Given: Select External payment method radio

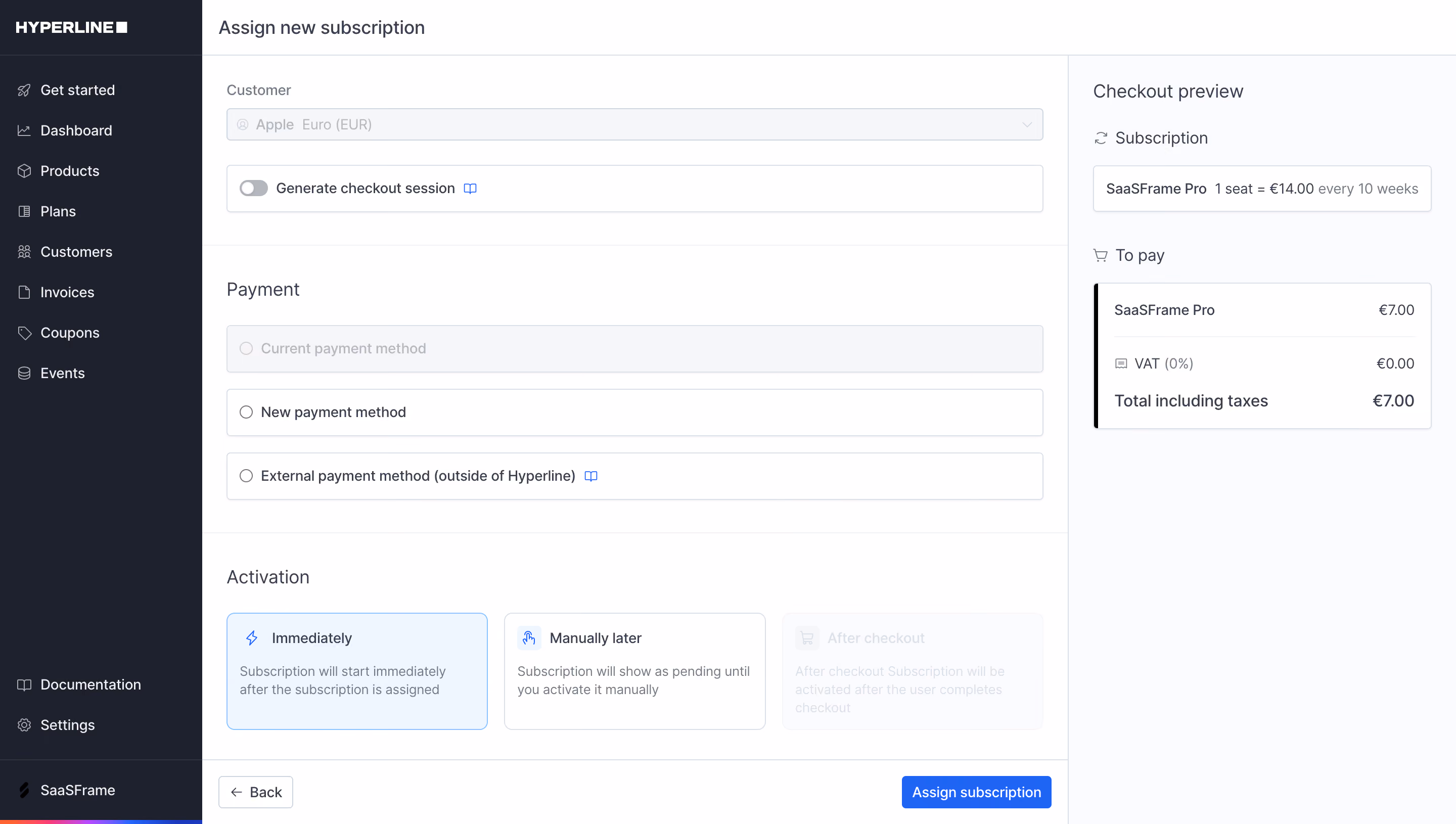Looking at the screenshot, I should pos(246,477).
